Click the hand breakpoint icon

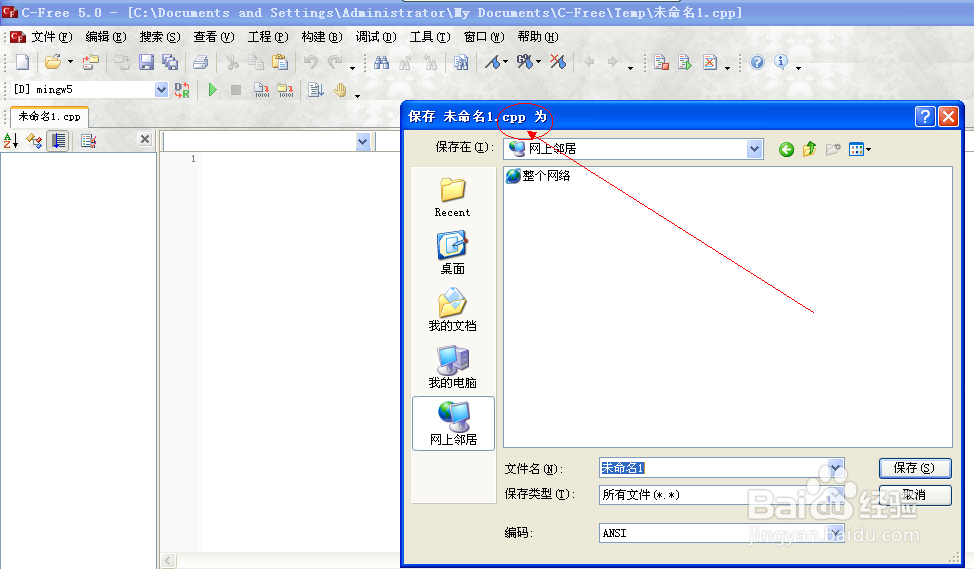pyautogui.click(x=340, y=90)
